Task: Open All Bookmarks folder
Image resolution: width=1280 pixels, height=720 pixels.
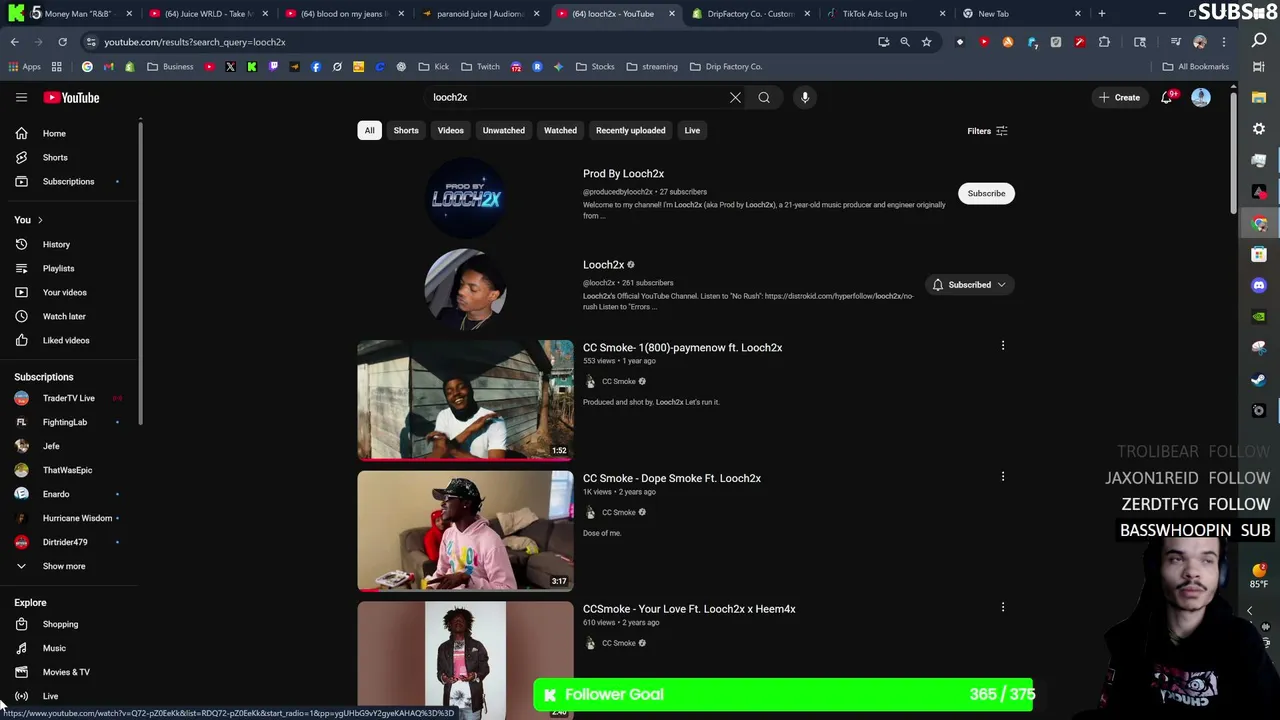Action: coord(1195,67)
